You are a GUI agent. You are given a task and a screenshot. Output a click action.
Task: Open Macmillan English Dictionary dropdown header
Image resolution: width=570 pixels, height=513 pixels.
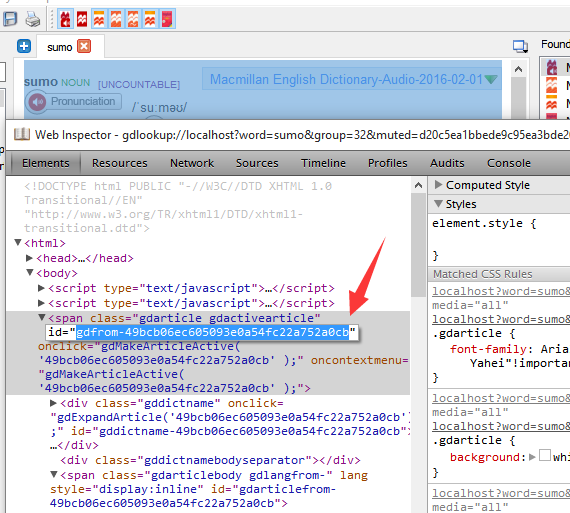point(352,79)
